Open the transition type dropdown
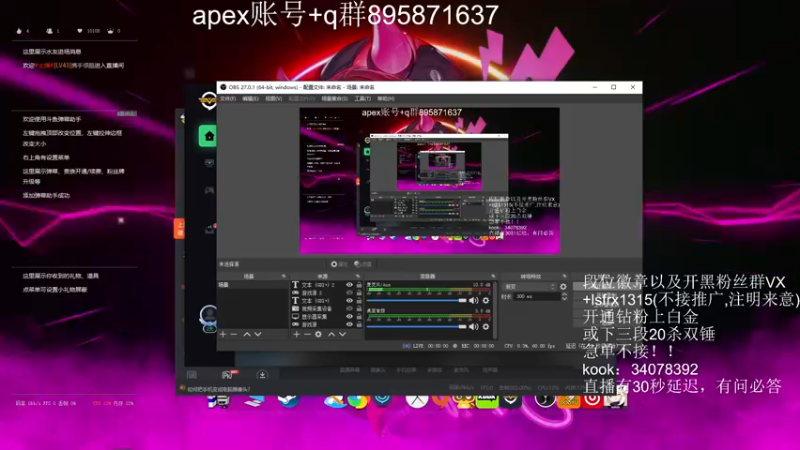Image resolution: width=800 pixels, height=450 pixels. pyautogui.click(x=530, y=287)
